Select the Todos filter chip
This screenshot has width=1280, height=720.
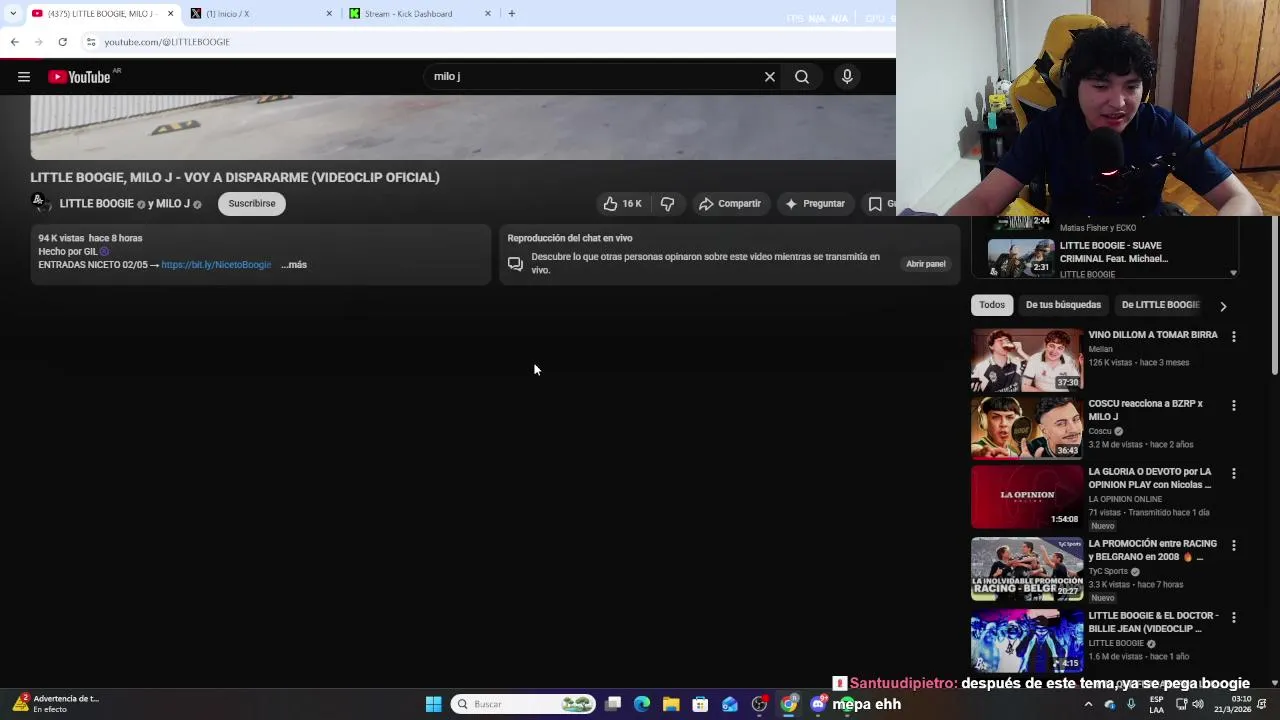(992, 305)
